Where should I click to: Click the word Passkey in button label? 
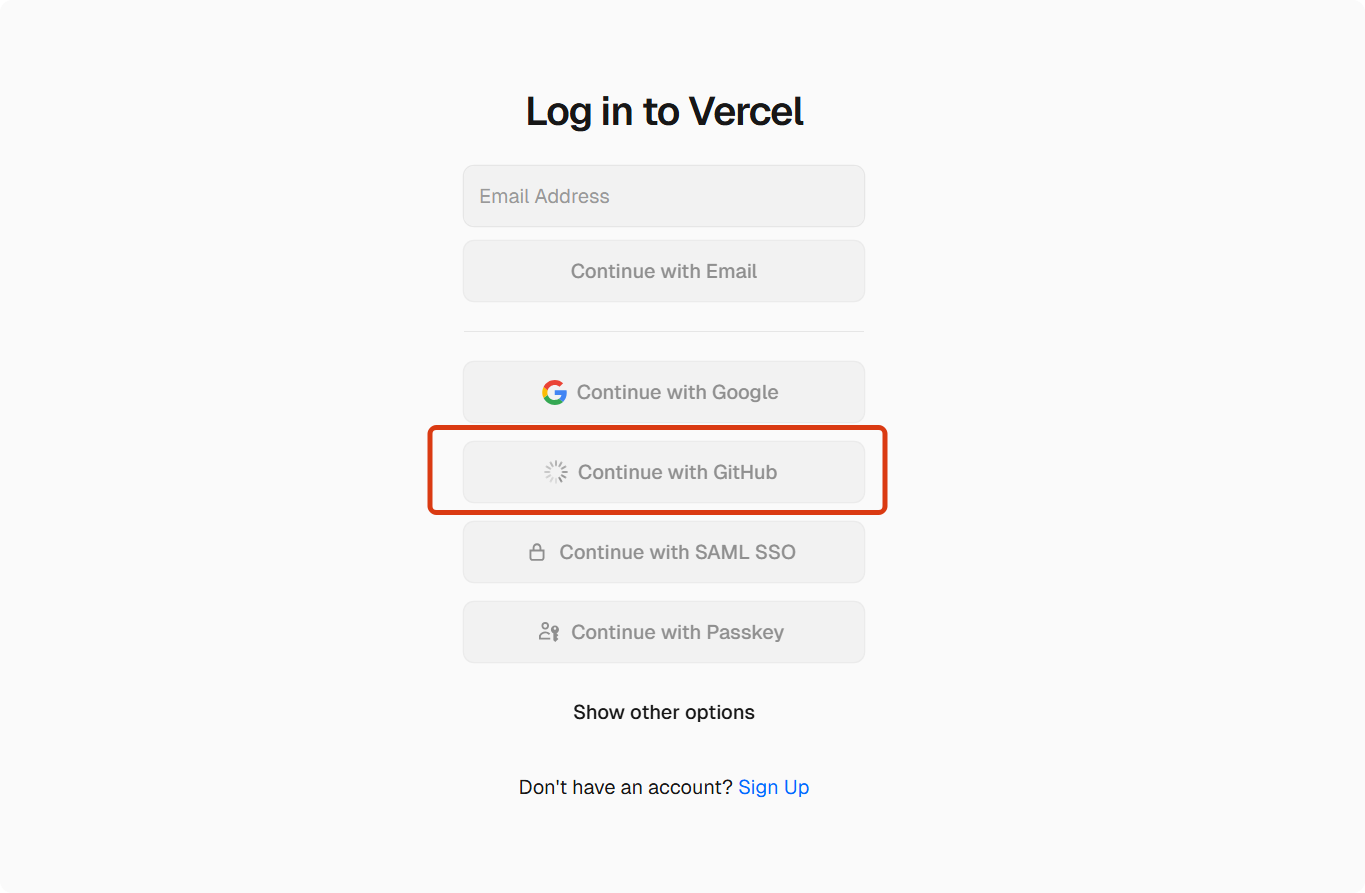click(x=745, y=632)
